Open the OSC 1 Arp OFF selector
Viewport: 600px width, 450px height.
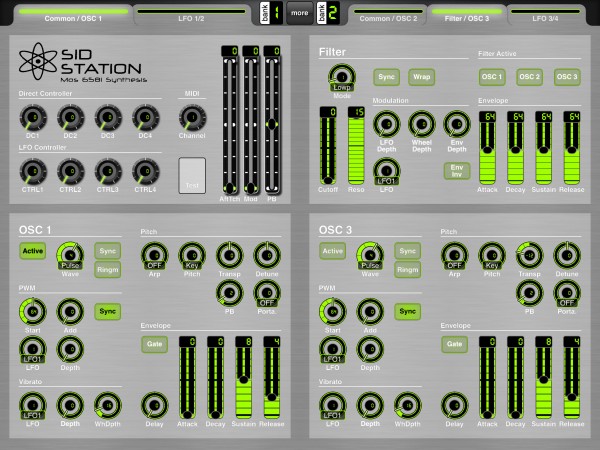pos(155,256)
